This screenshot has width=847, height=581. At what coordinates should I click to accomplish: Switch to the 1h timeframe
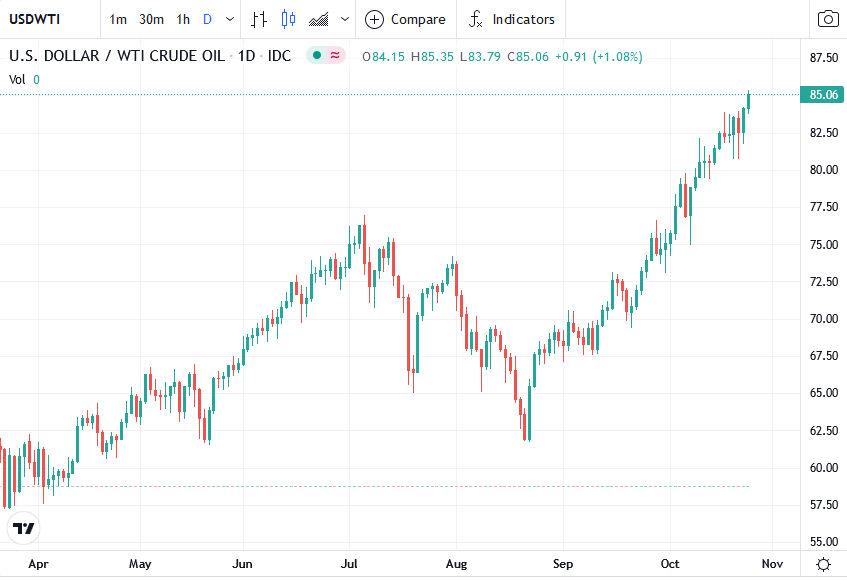click(183, 19)
